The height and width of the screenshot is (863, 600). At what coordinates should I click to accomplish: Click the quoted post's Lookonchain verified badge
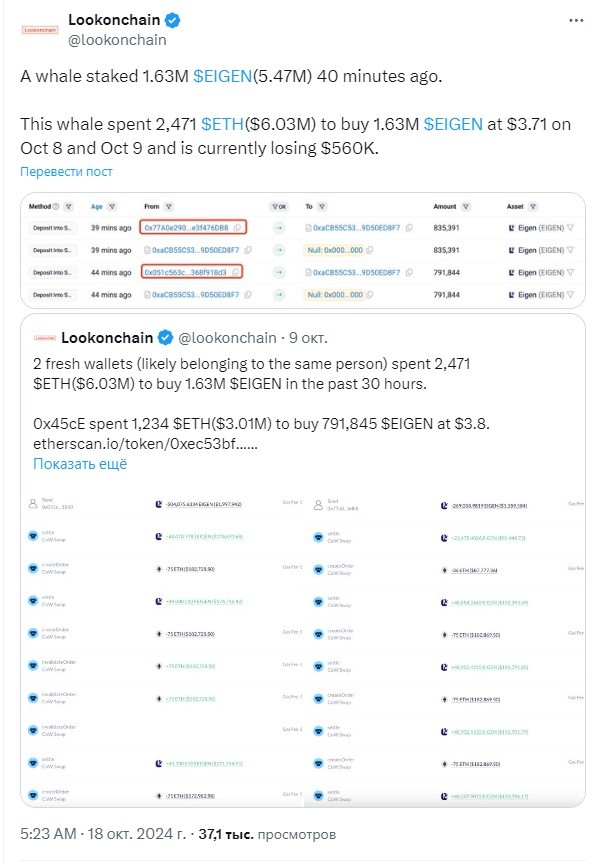coord(166,337)
